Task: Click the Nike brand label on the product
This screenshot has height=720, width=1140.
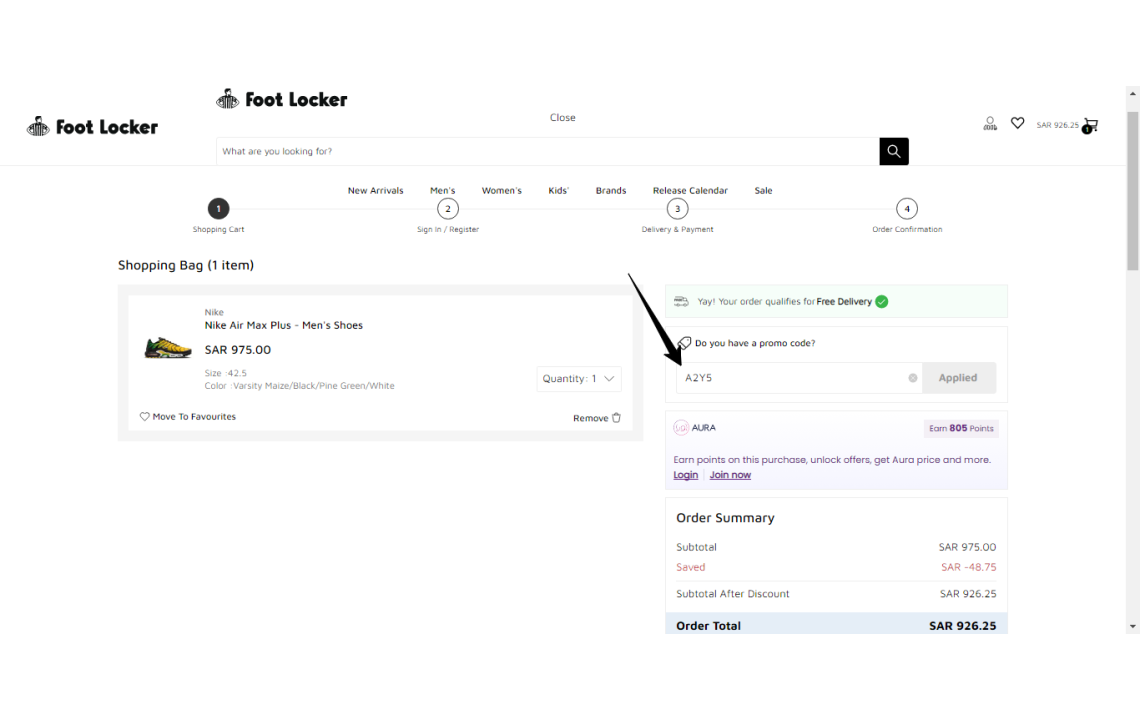Action: click(214, 312)
